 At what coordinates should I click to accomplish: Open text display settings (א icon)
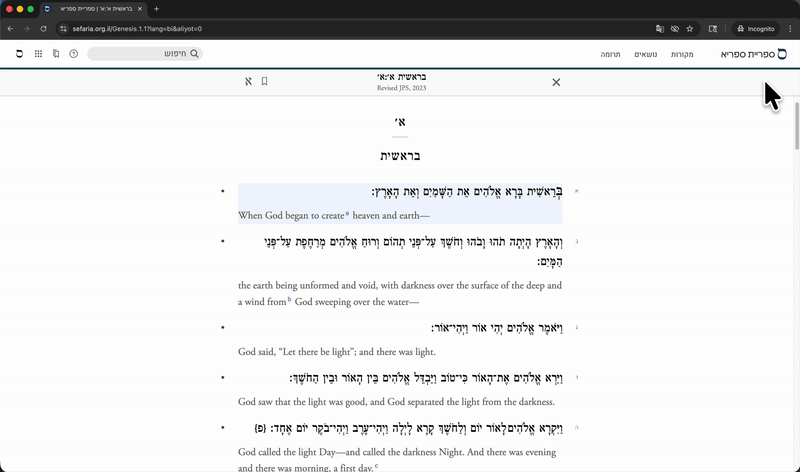(248, 82)
